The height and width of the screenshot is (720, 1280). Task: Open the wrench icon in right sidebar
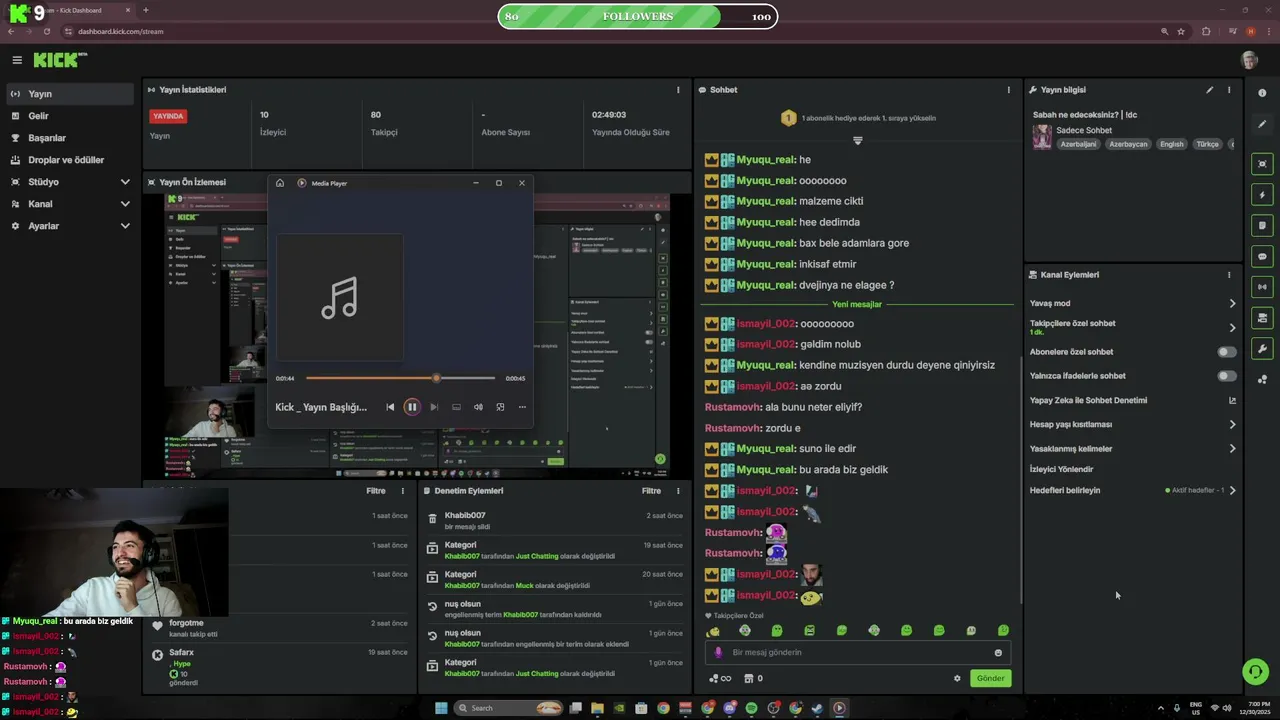pos(1262,349)
